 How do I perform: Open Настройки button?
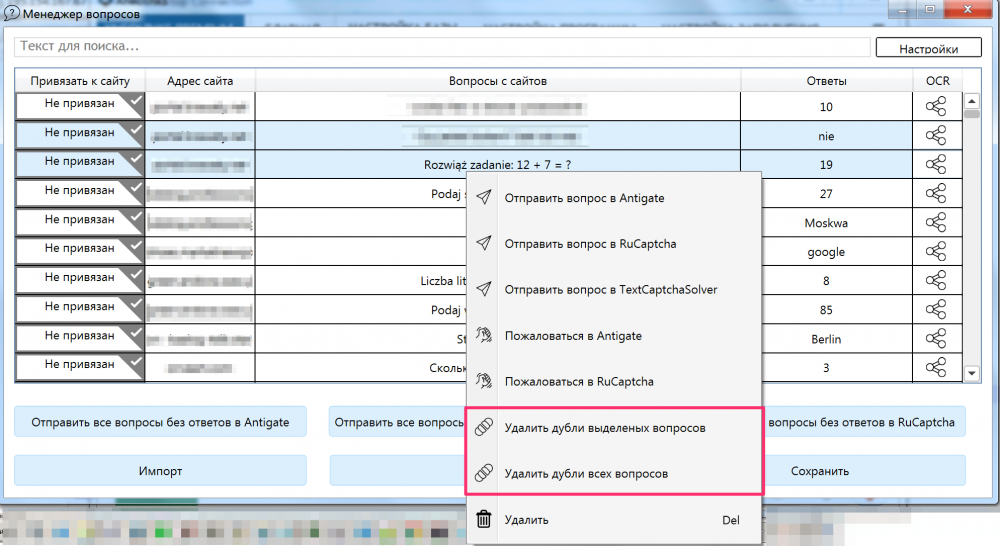click(929, 48)
